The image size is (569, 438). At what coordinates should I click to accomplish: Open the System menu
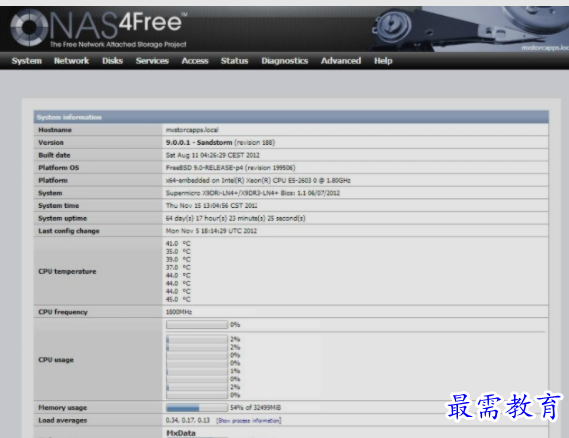tap(26, 61)
